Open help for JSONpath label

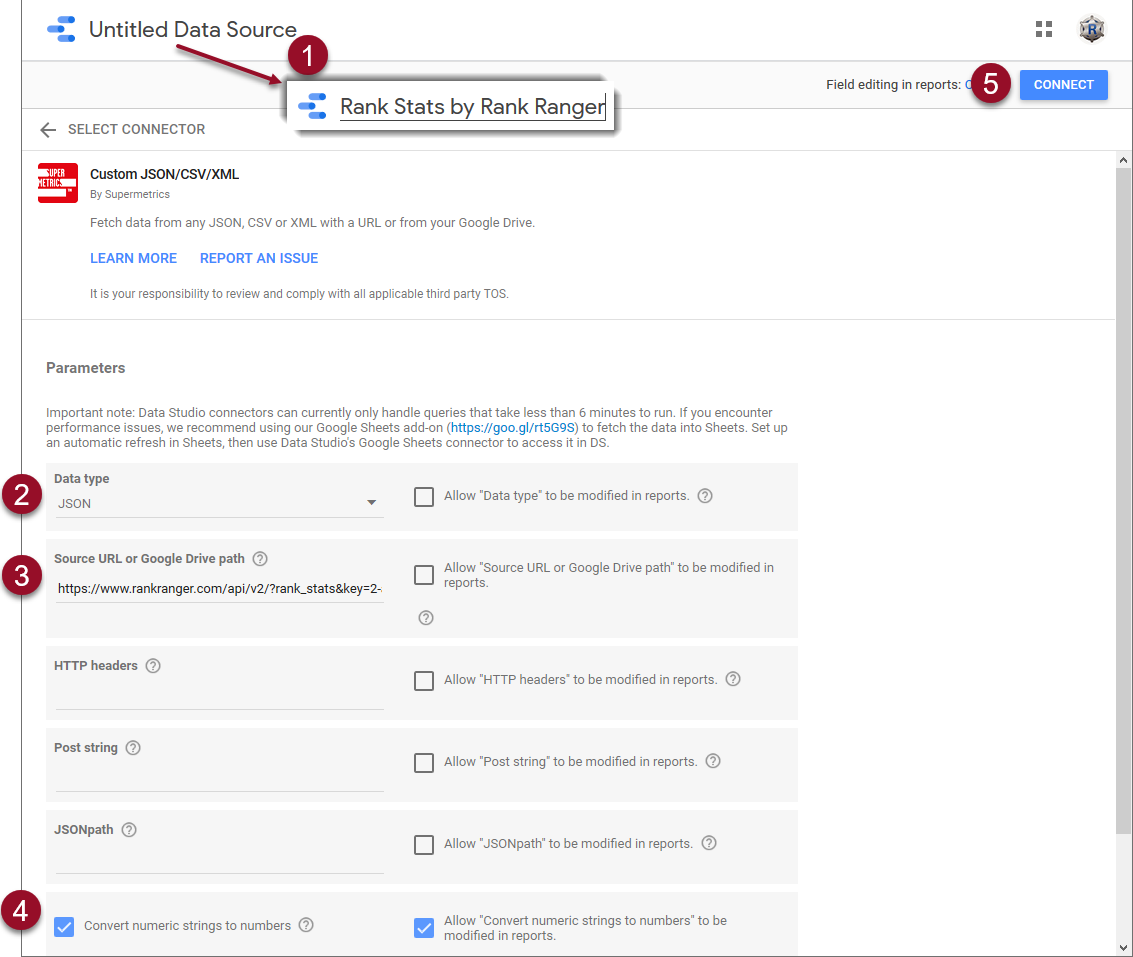tap(129, 830)
